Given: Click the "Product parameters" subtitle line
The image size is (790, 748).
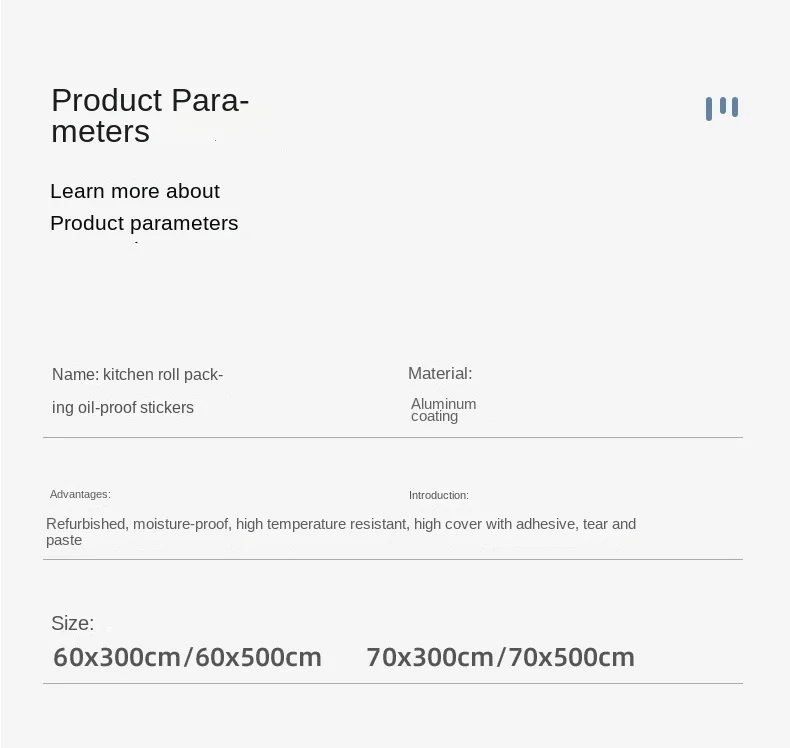Looking at the screenshot, I should [144, 223].
